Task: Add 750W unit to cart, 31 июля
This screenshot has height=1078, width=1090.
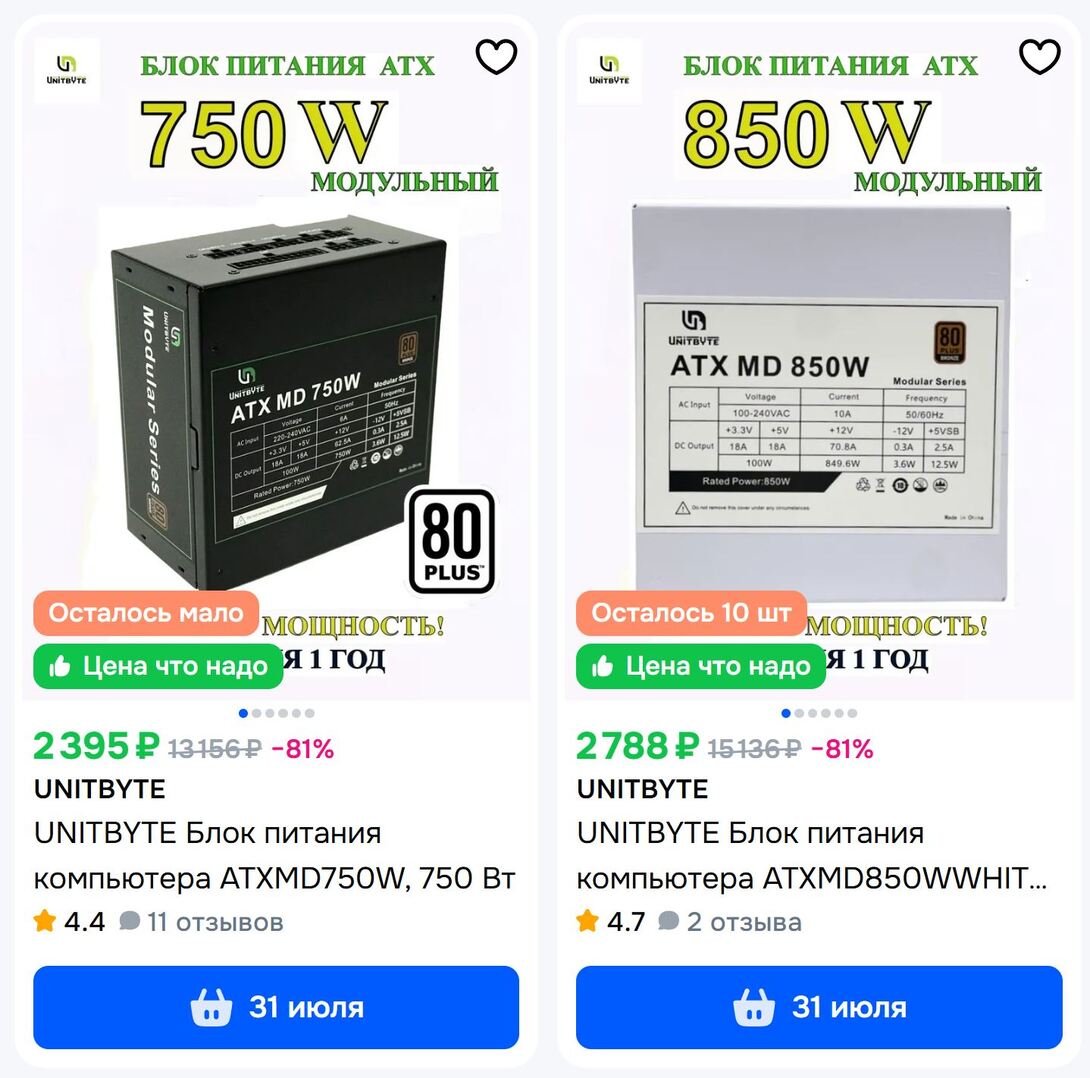Action: point(276,1007)
